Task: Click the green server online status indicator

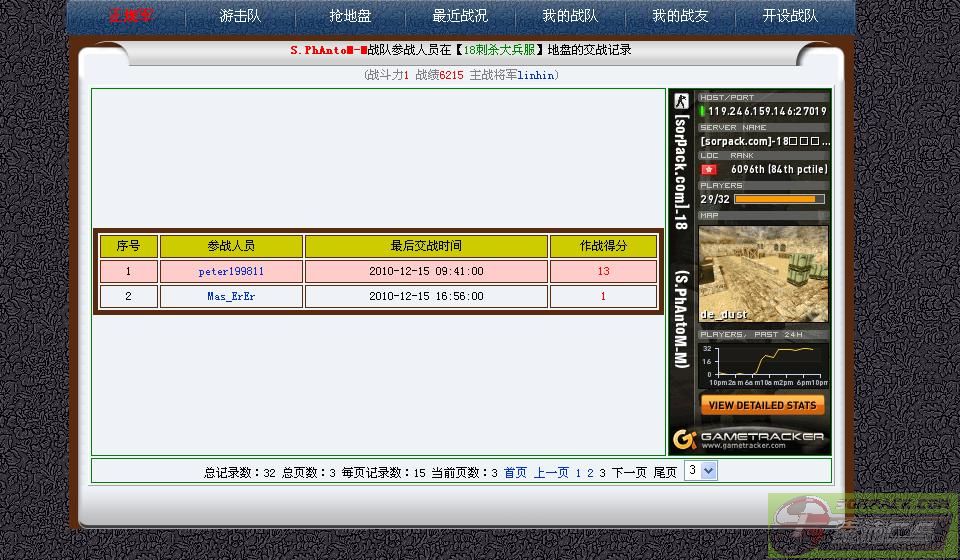Action: coord(703,111)
